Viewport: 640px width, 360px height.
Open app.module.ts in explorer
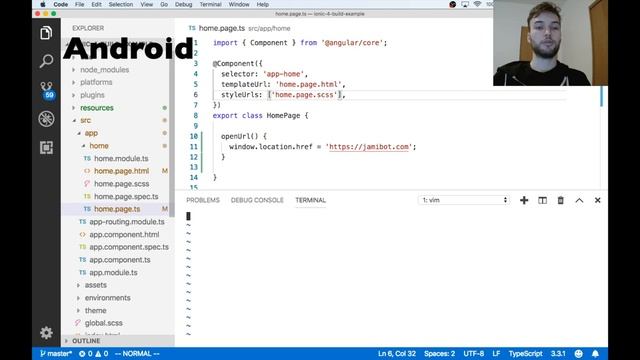coord(113,272)
